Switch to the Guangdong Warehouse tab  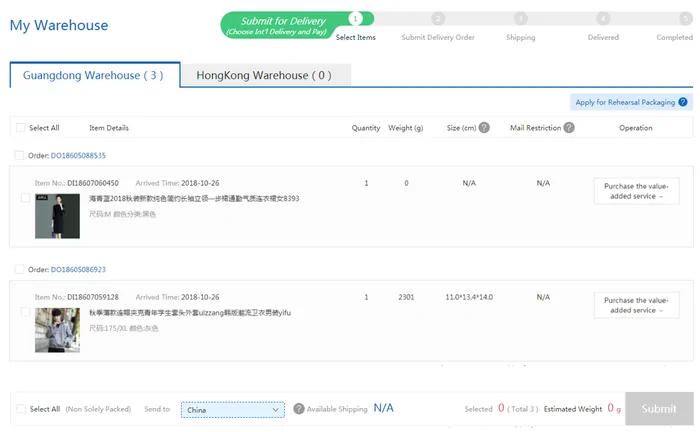coord(95,75)
